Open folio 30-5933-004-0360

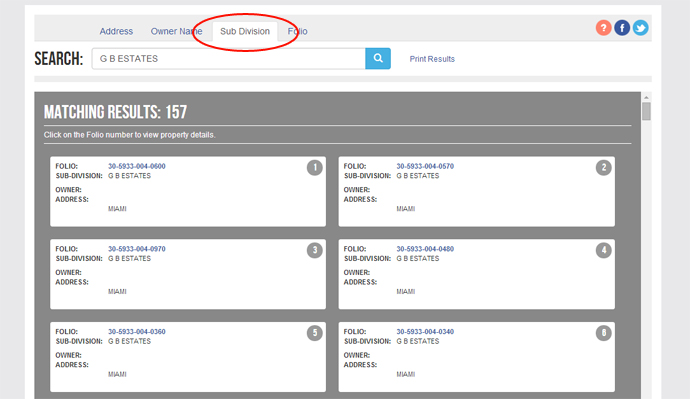[137, 332]
